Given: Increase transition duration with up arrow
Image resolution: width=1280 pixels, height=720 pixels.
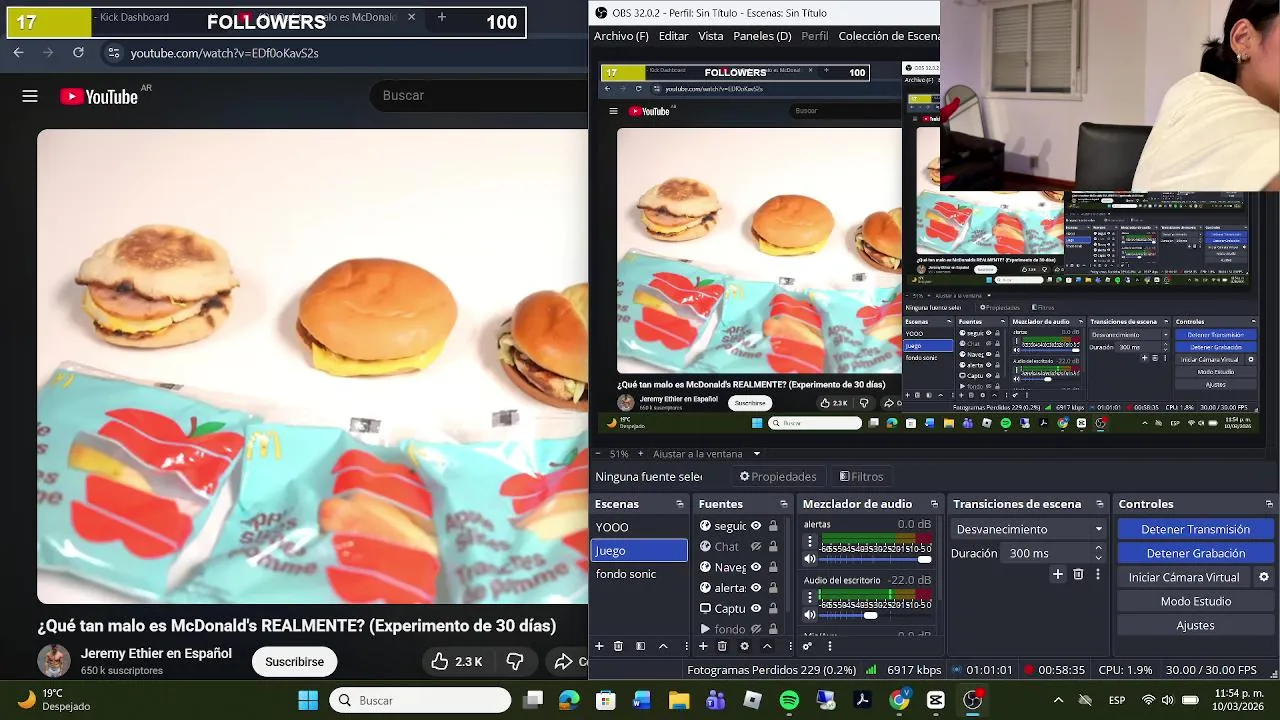Looking at the screenshot, I should pos(1098,548).
